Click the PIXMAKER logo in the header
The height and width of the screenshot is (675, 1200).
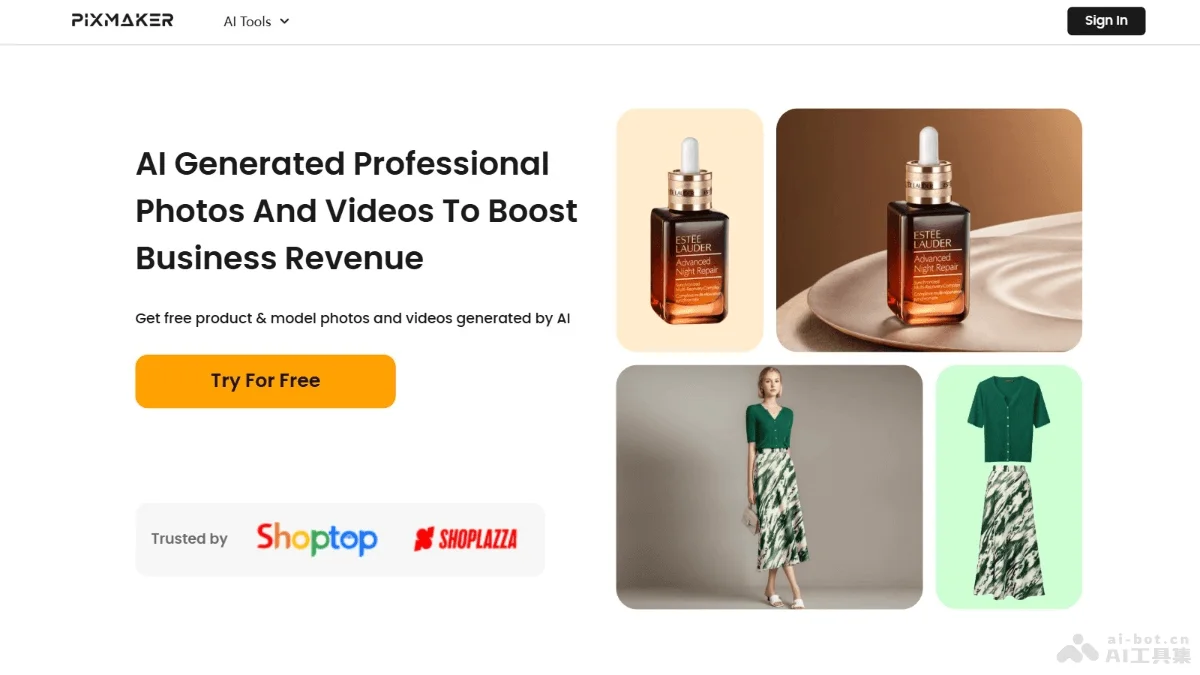point(122,20)
